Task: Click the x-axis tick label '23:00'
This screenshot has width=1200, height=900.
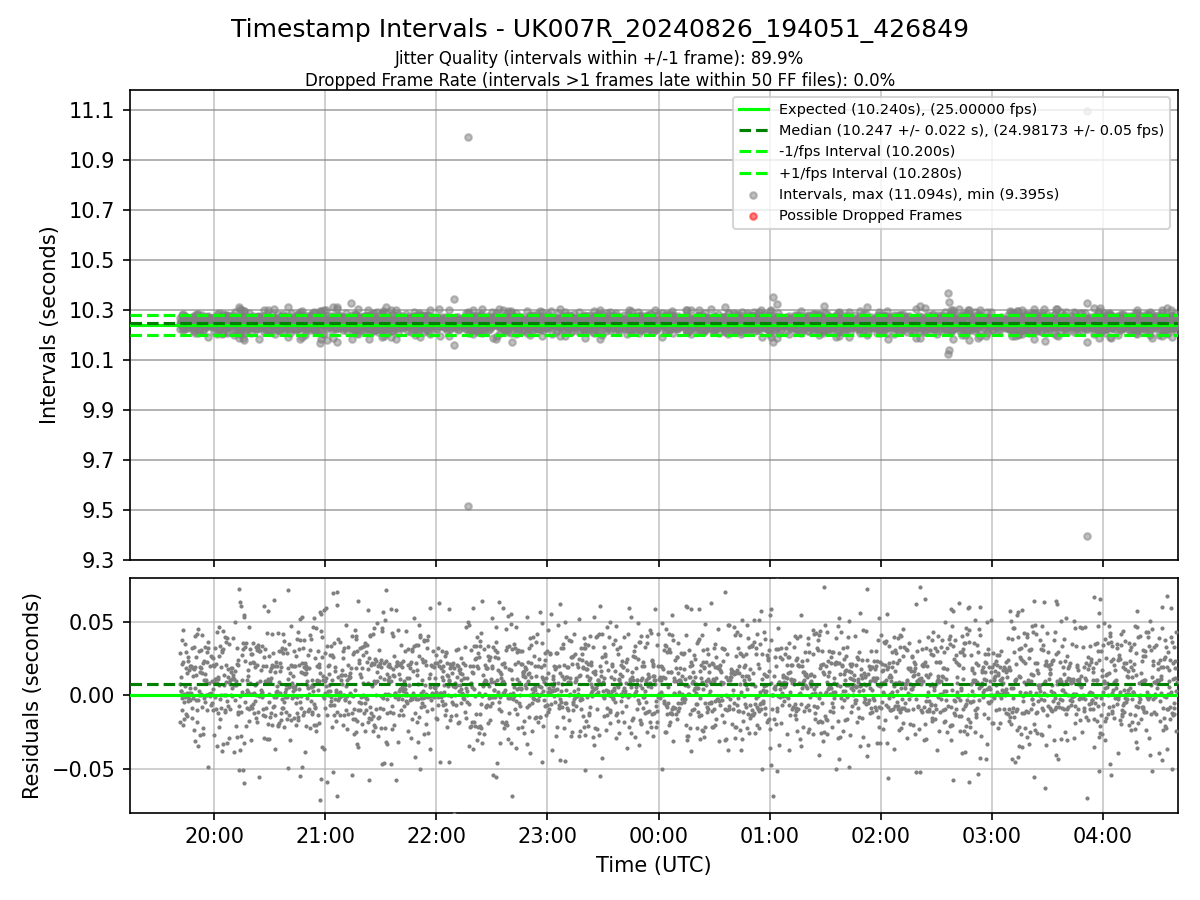Action: 547,835
